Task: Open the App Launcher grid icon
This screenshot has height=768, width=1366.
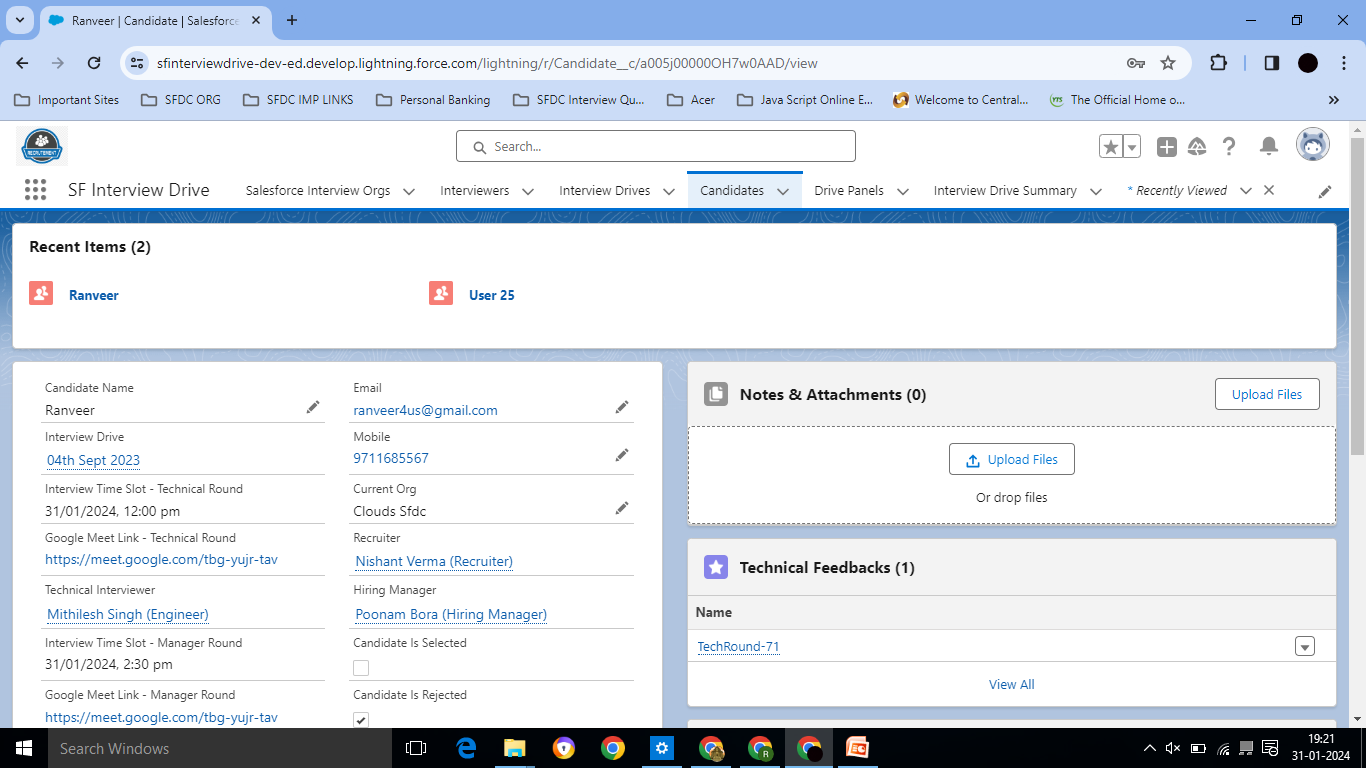Action: [35, 190]
